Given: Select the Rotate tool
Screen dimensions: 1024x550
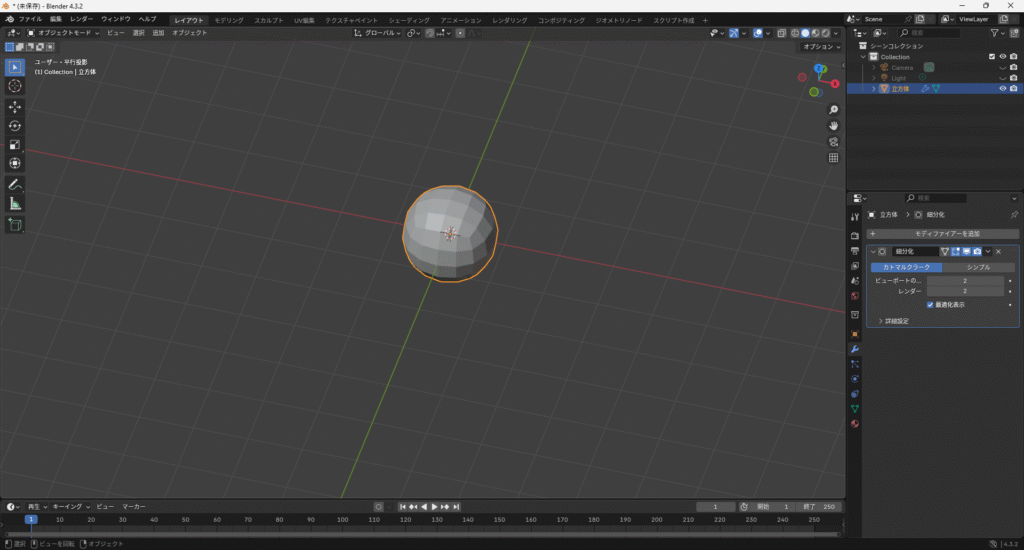Looking at the screenshot, I should coord(14,125).
